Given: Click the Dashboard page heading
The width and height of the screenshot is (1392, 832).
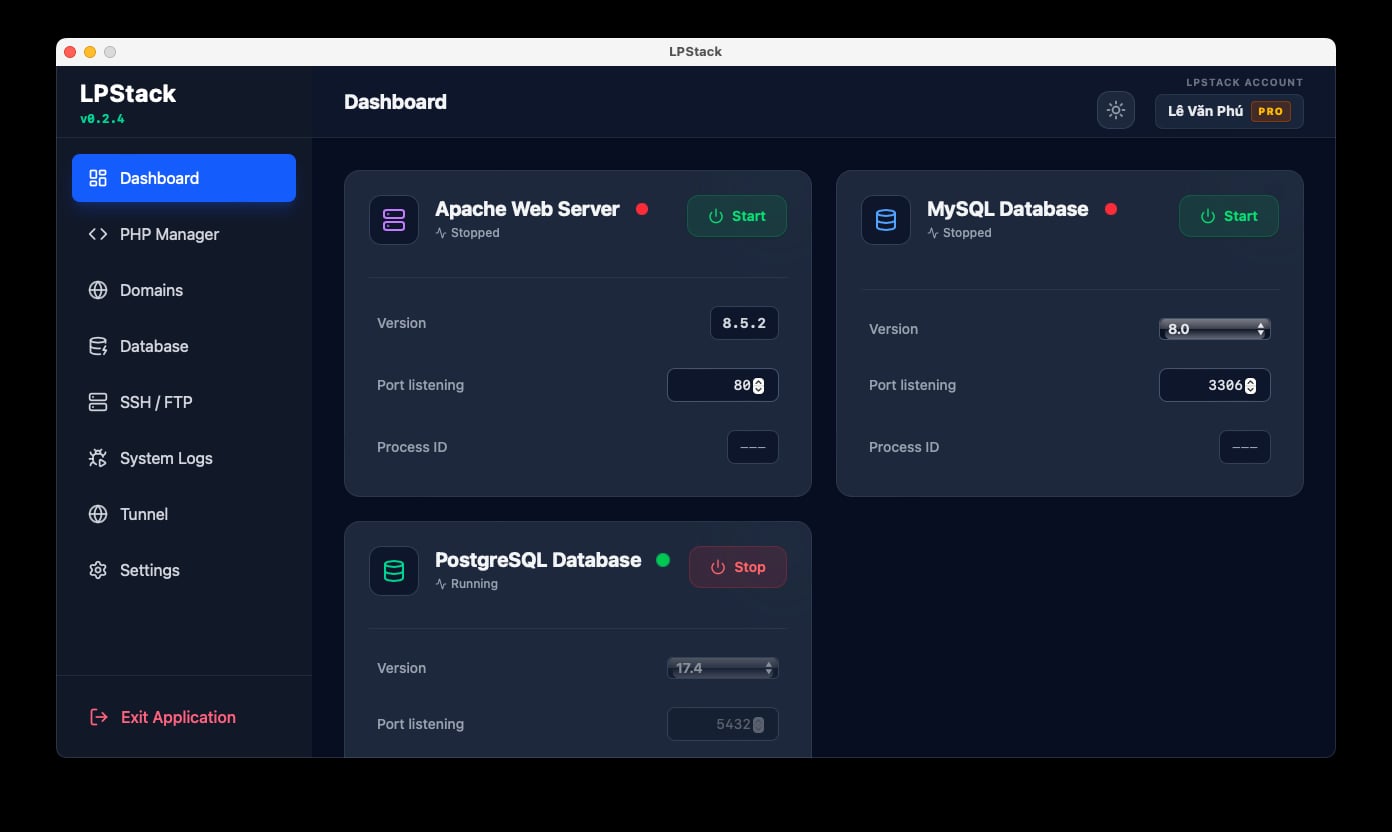Looking at the screenshot, I should pyautogui.click(x=395, y=102).
